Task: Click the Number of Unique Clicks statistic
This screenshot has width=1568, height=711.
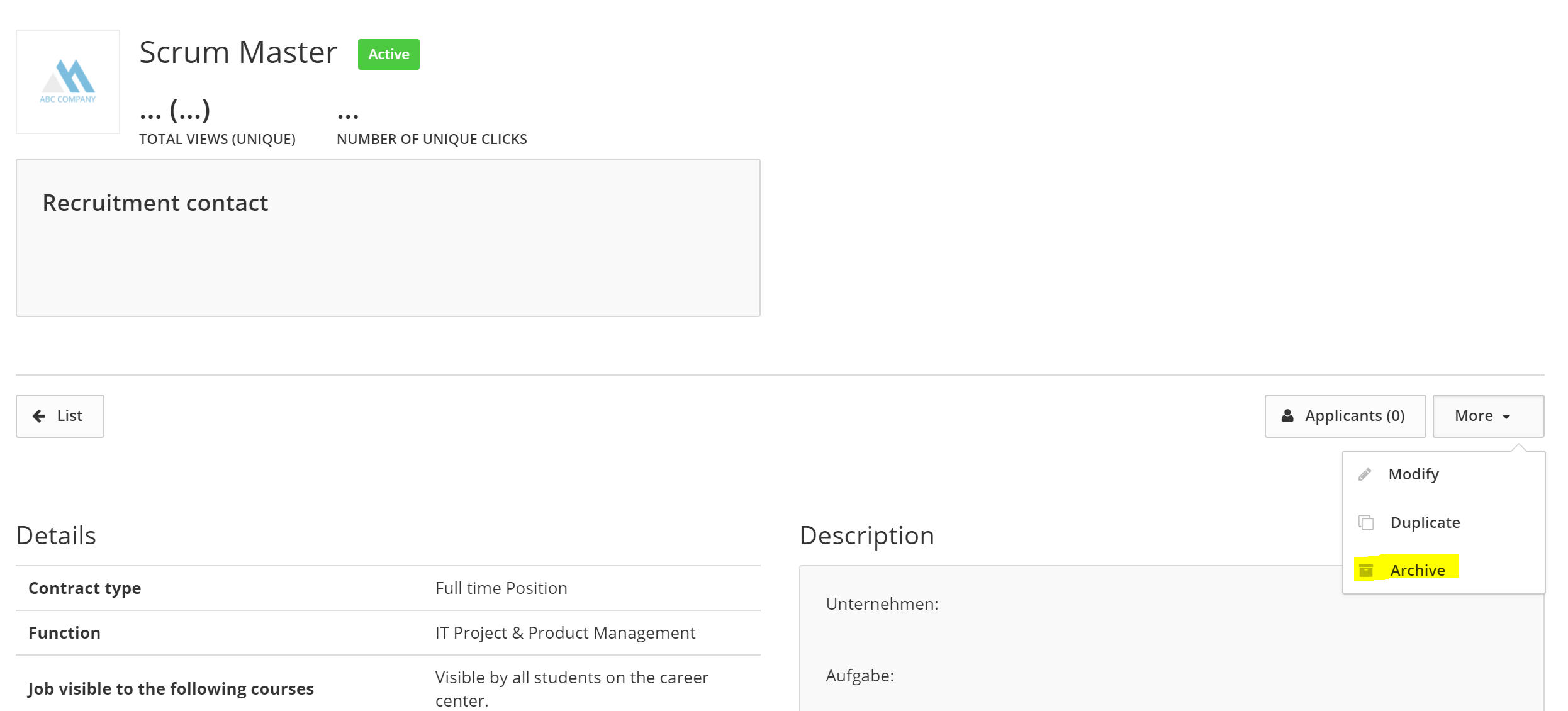Action: (x=432, y=123)
